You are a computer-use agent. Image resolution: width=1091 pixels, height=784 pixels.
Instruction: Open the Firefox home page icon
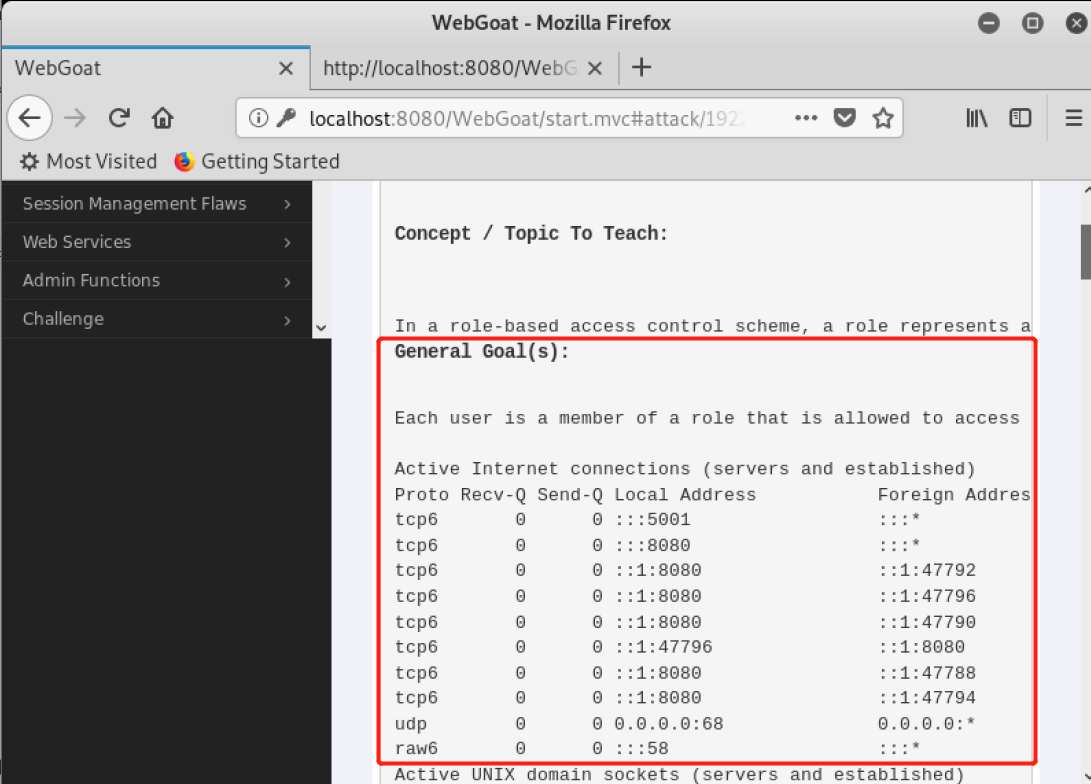tap(162, 118)
